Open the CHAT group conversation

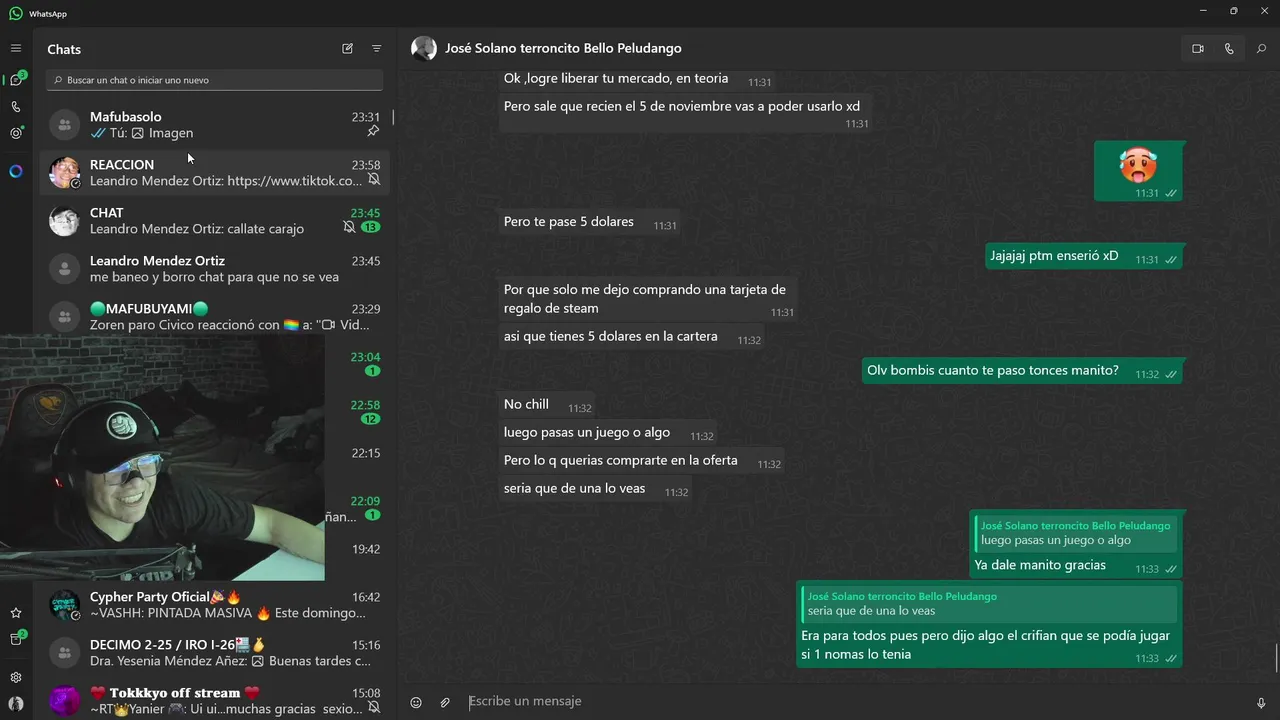[x=215, y=220]
